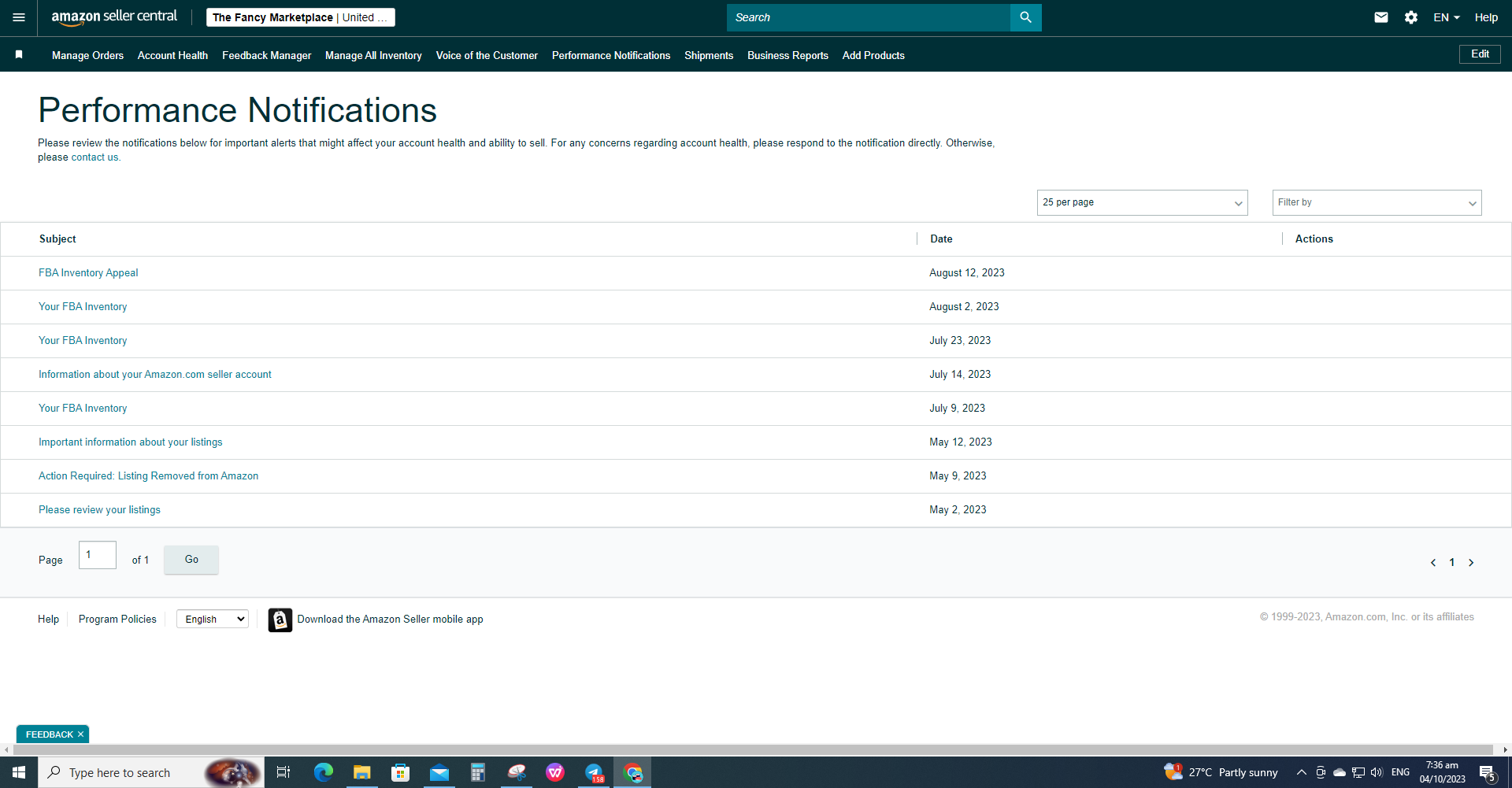Navigate to Manage All Inventory
Screen dimensions: 1512x788
(373, 55)
